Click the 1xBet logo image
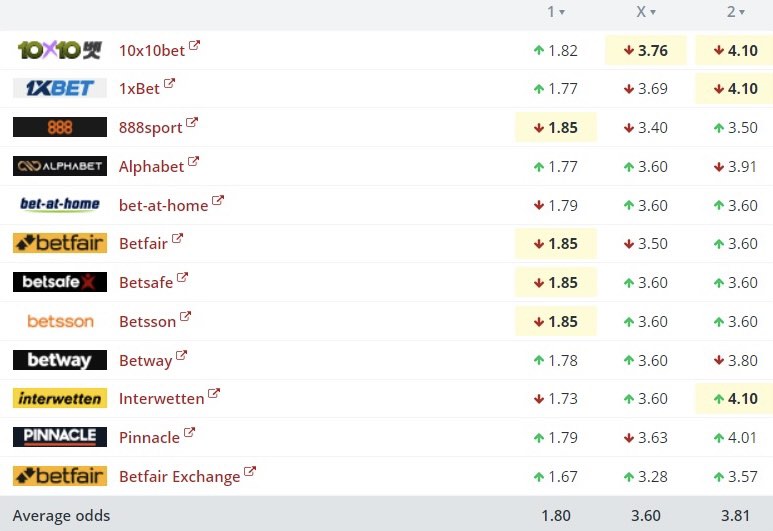The height and width of the screenshot is (531, 773). point(60,88)
